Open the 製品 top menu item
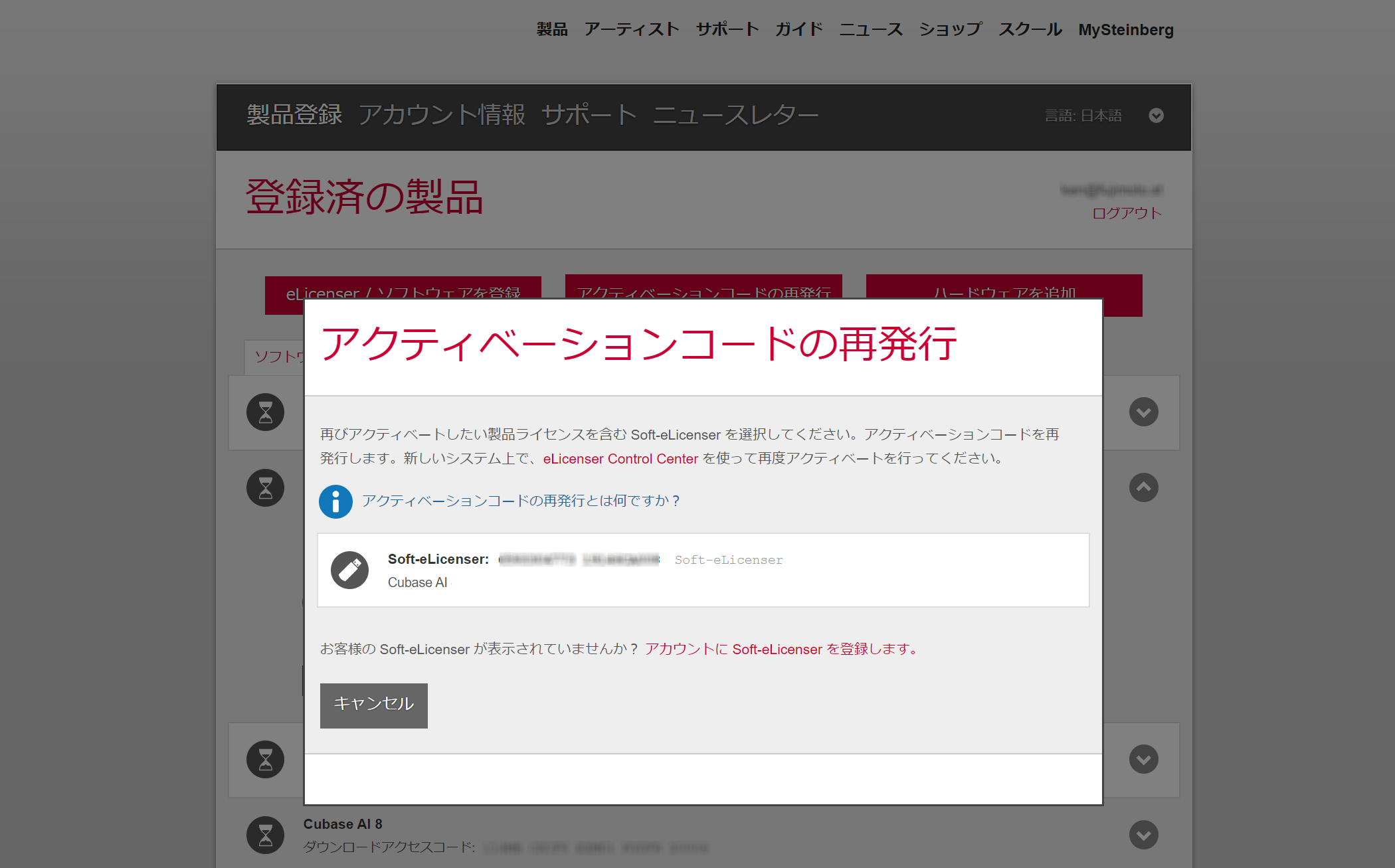 pyautogui.click(x=552, y=29)
